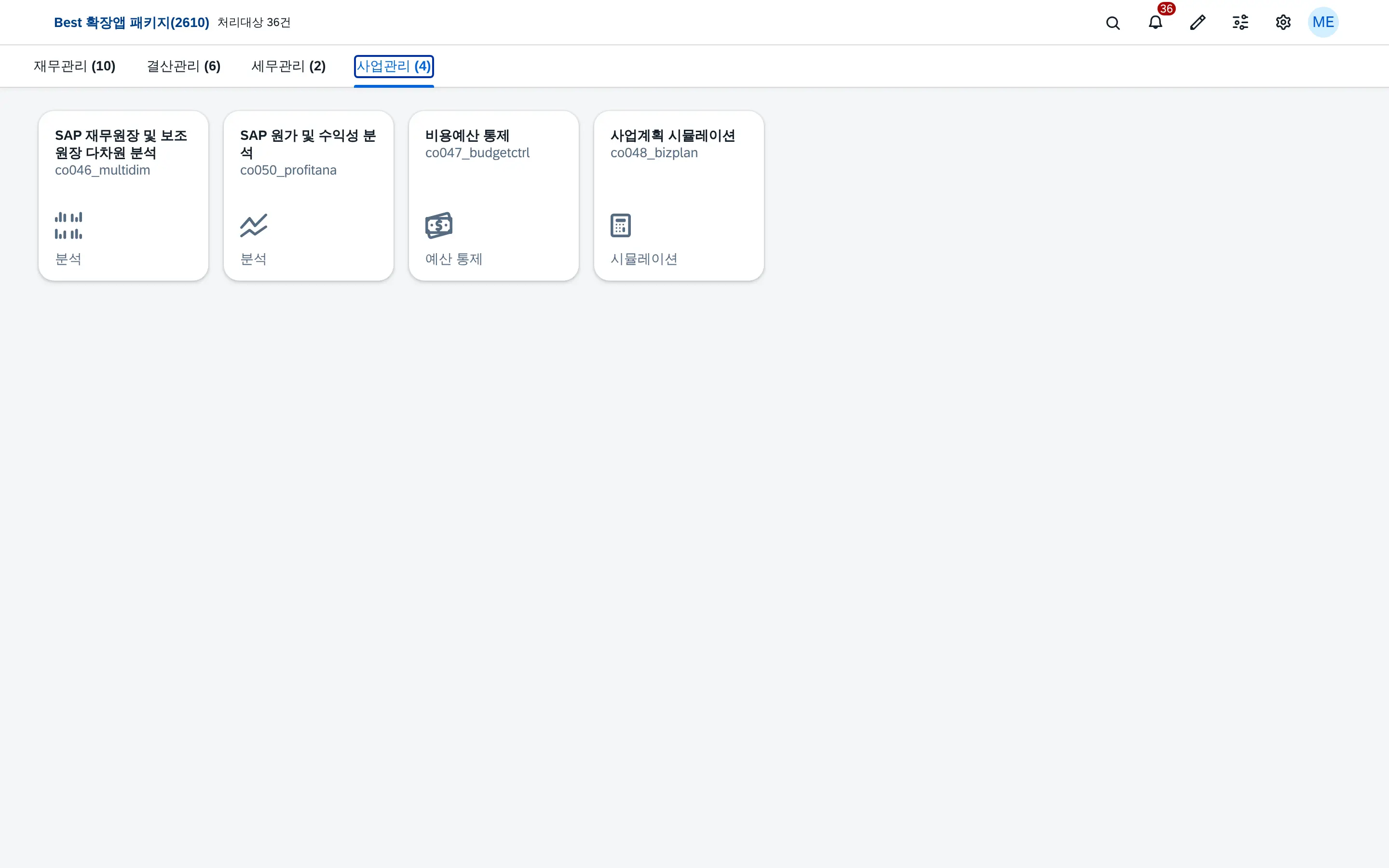This screenshot has height=868, width=1389.
Task: Open 비용예산 통제 tile
Action: click(493, 196)
